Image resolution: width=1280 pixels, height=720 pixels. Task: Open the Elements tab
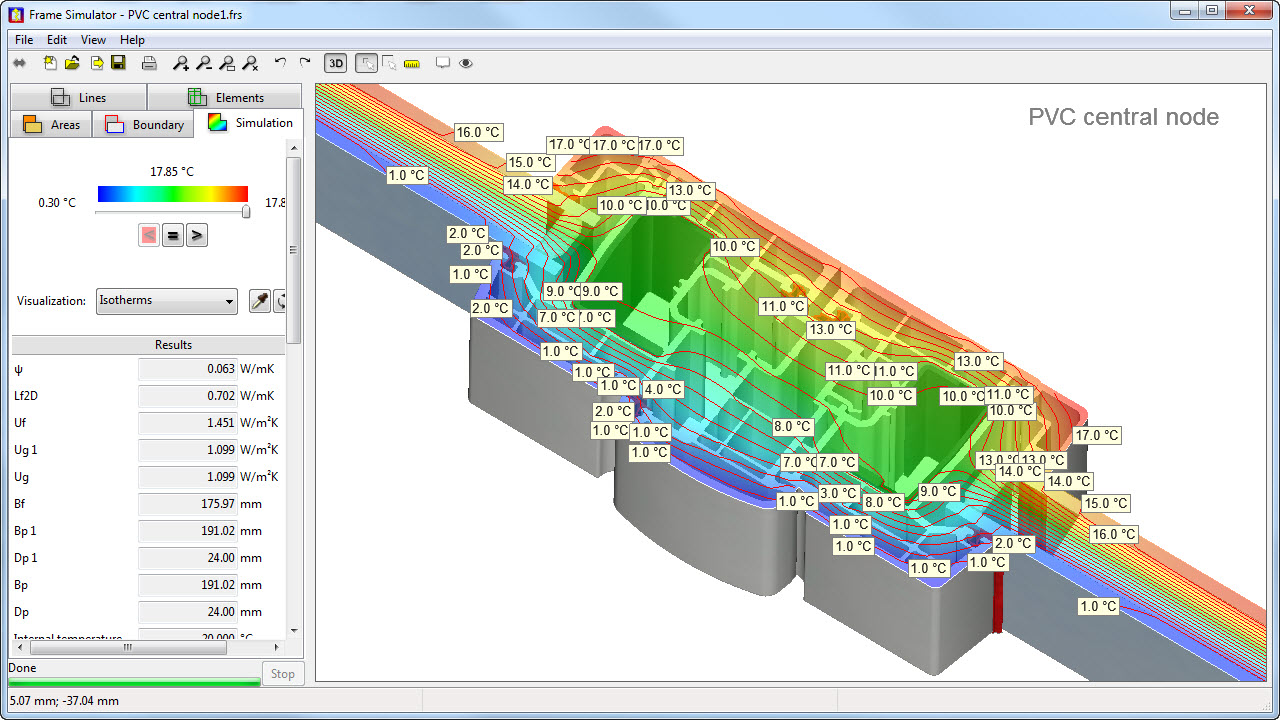[x=225, y=97]
